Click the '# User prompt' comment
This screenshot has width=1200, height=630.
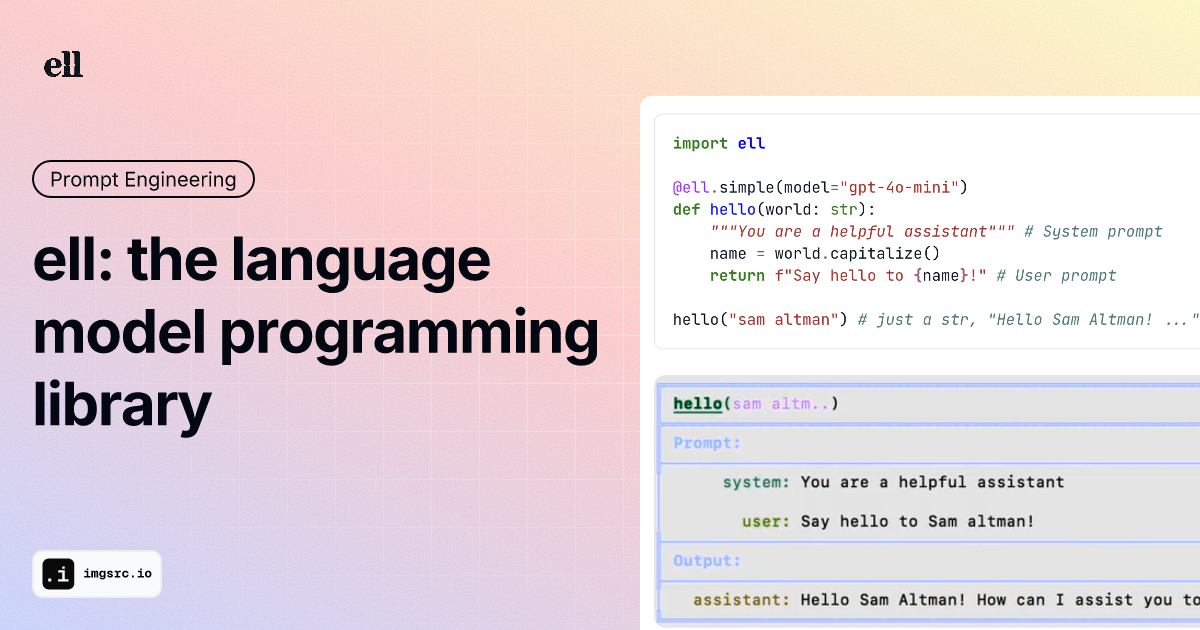click(x=1056, y=275)
